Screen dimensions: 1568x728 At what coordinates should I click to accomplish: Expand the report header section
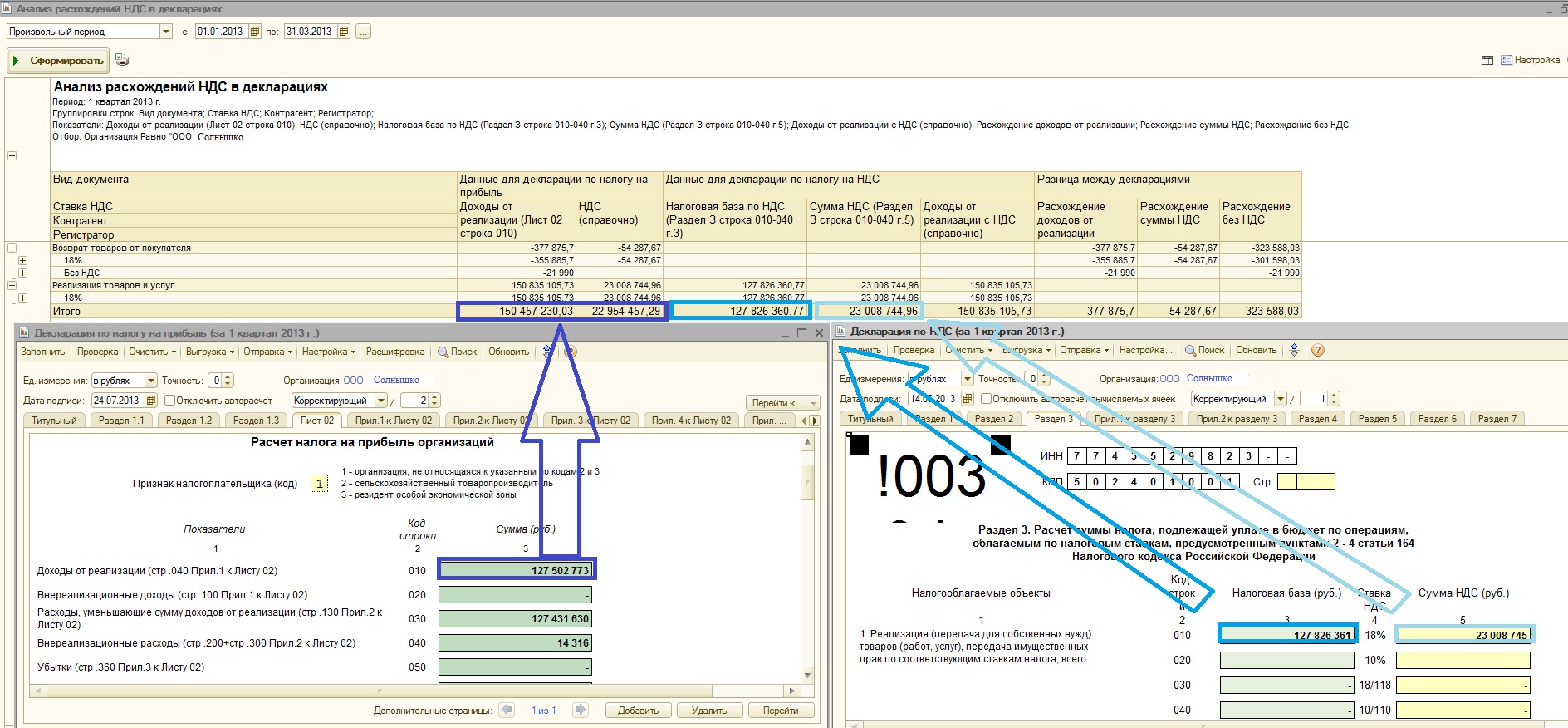click(x=12, y=155)
